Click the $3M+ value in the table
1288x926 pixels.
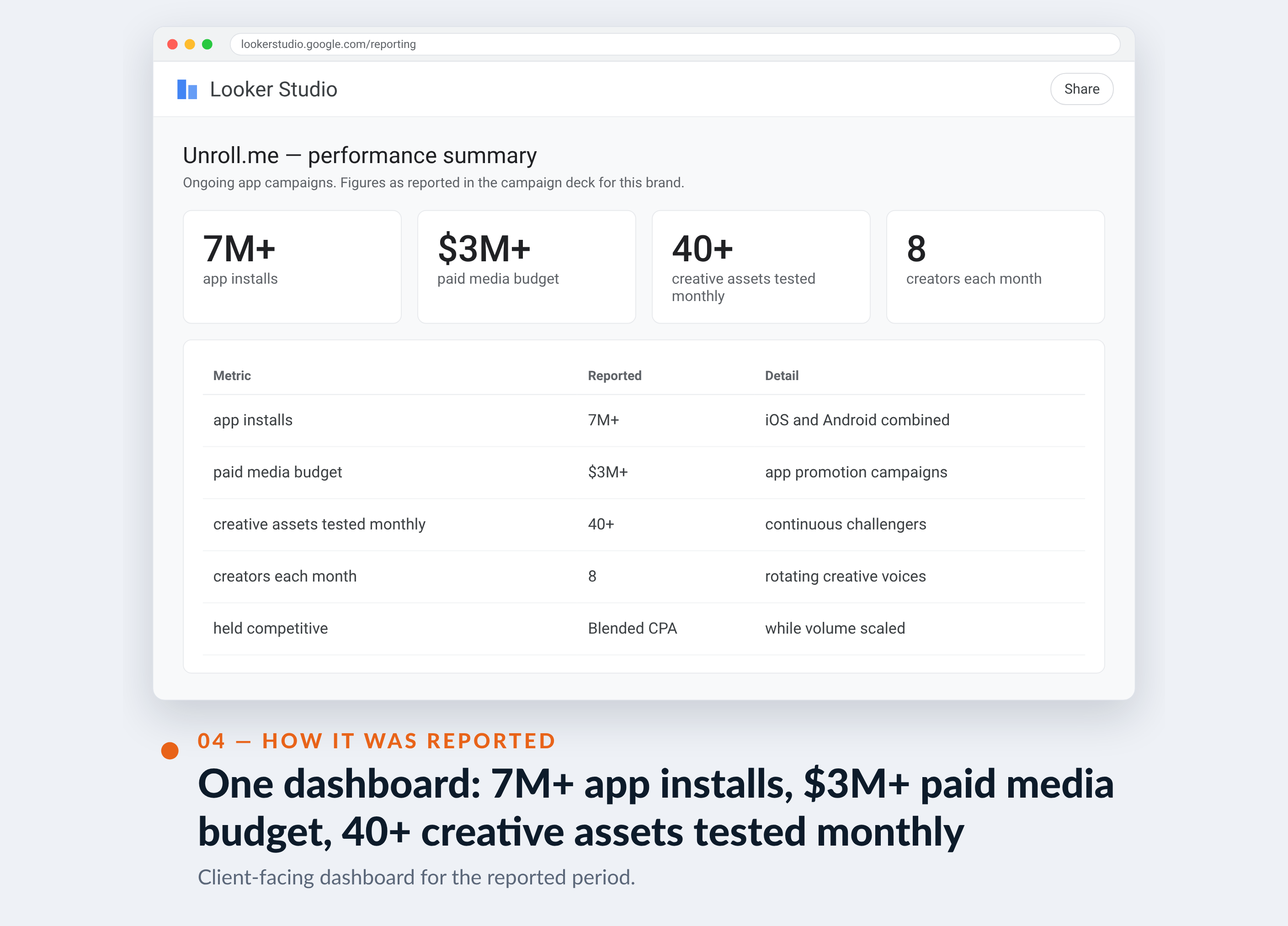pyautogui.click(x=607, y=472)
